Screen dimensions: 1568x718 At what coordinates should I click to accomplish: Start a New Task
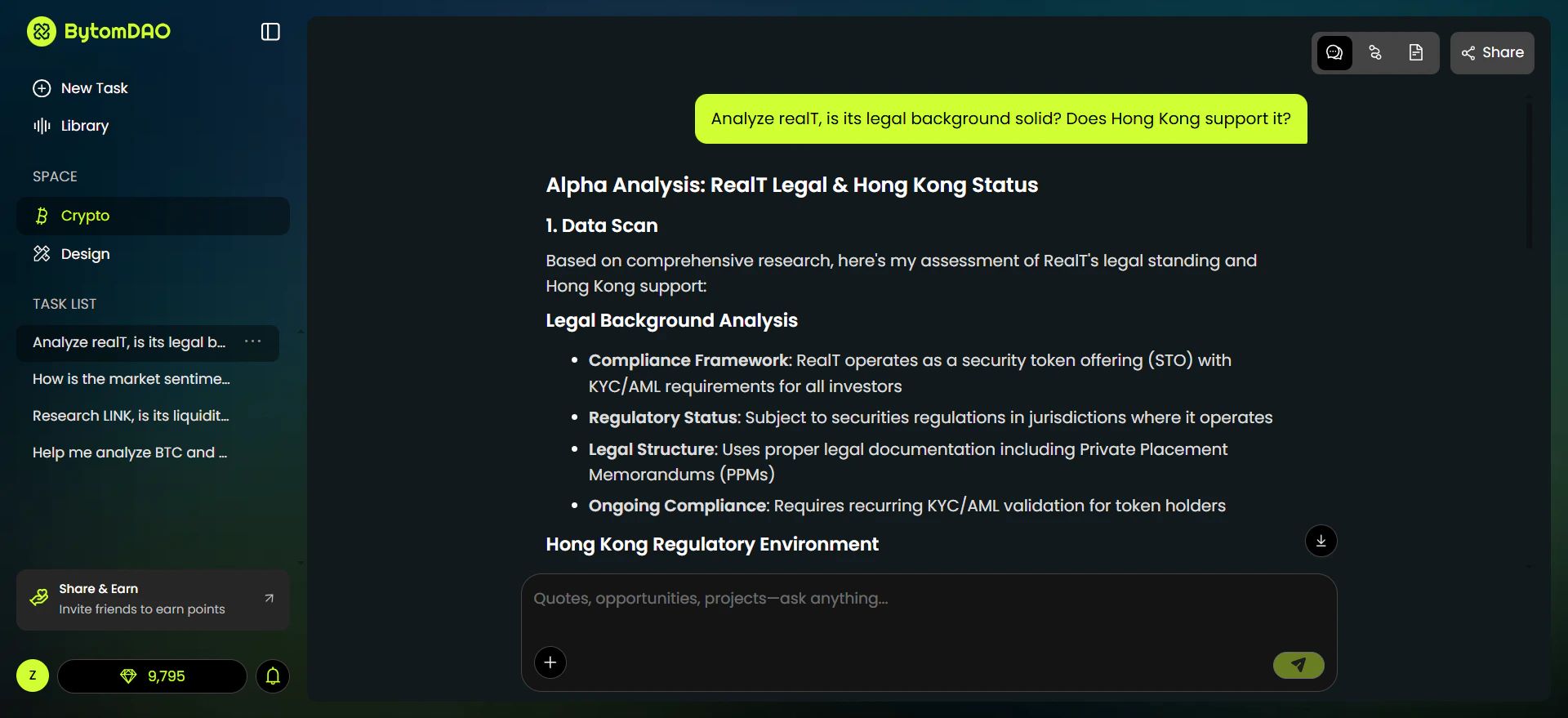coord(80,88)
